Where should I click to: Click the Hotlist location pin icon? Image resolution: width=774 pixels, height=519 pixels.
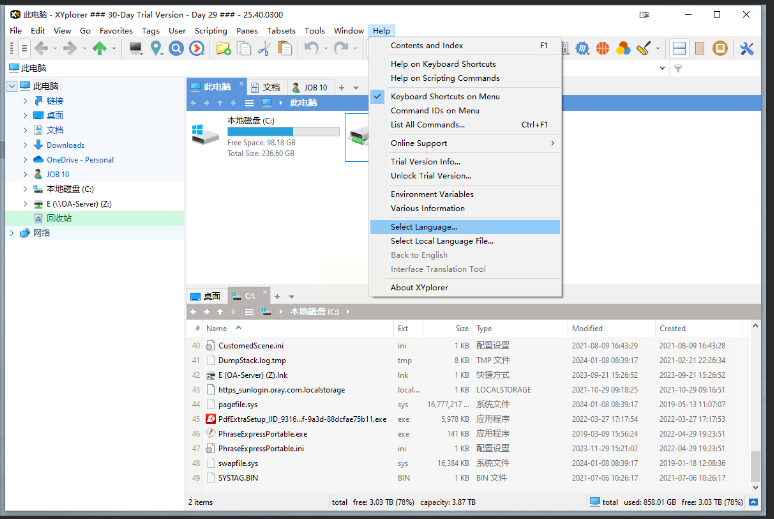pos(156,48)
